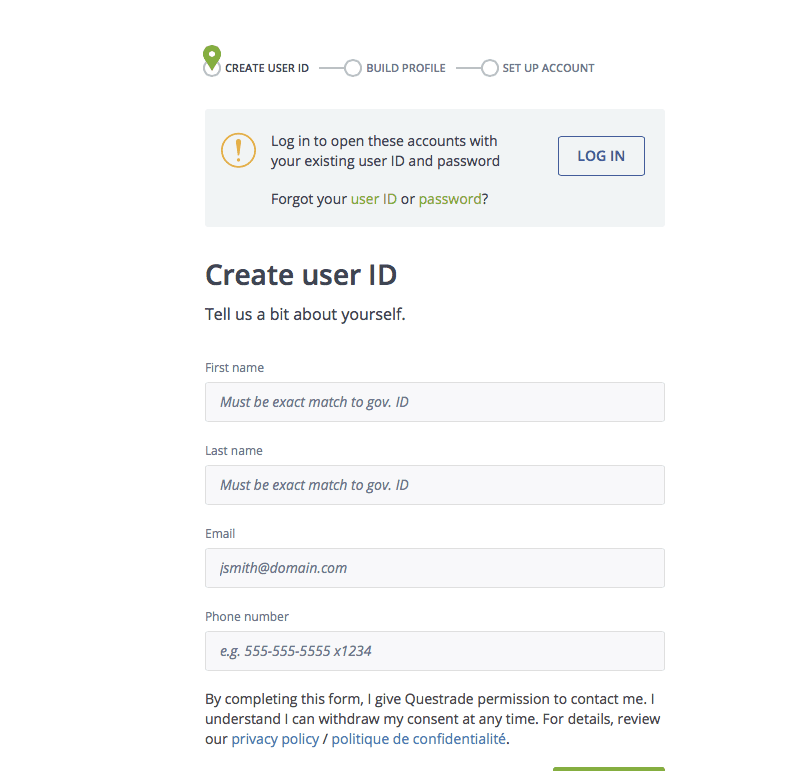Viewport: 808px width, 771px height.
Task: Select the Build Profile step circle
Action: point(352,68)
